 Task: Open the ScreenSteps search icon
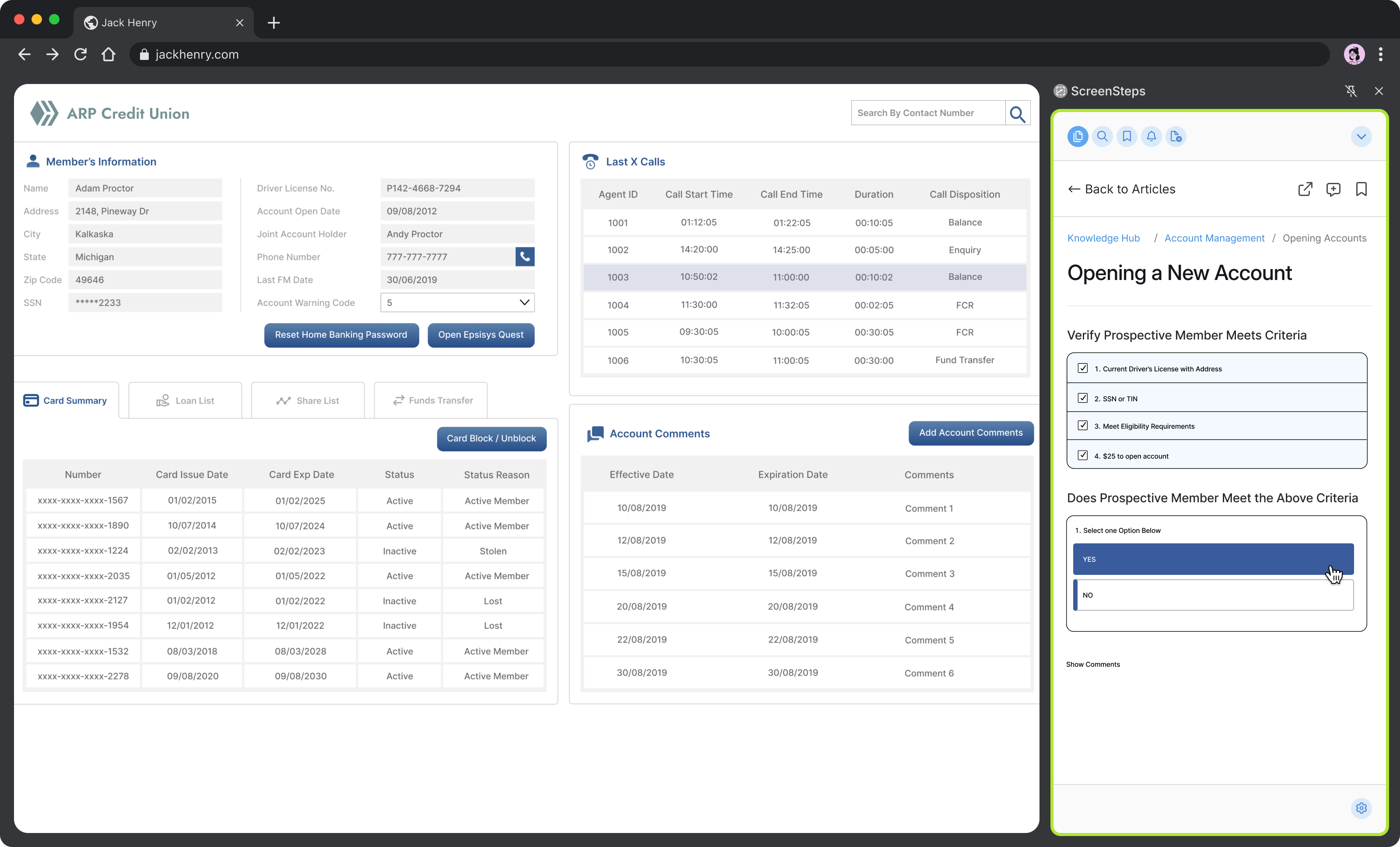[x=1102, y=136]
